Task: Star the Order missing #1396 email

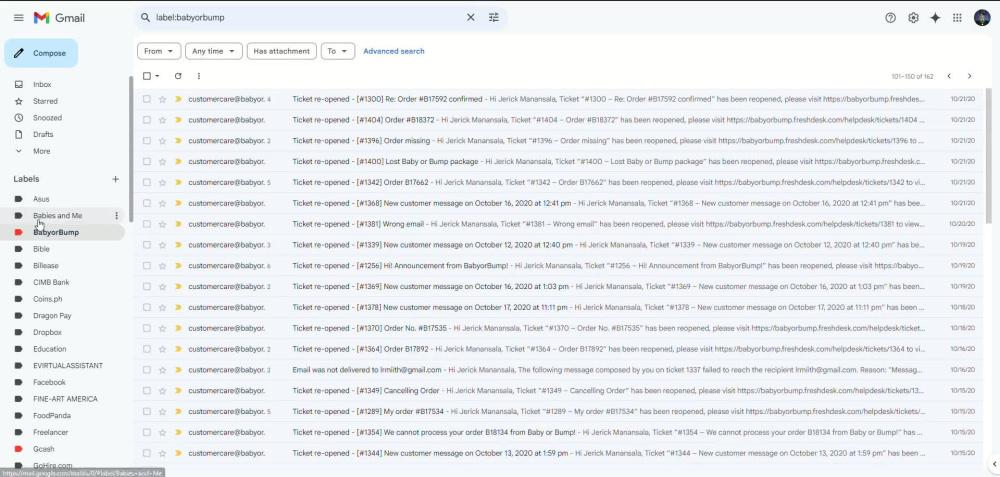Action: (163, 140)
